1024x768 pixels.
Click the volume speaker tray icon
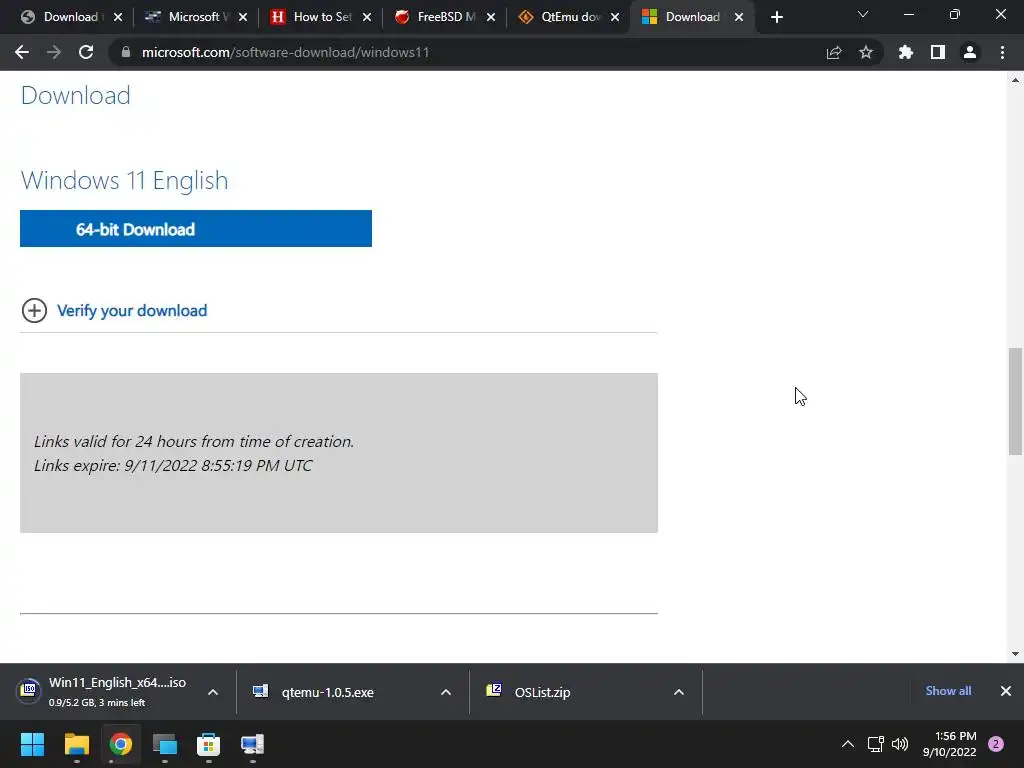pyautogui.click(x=900, y=744)
